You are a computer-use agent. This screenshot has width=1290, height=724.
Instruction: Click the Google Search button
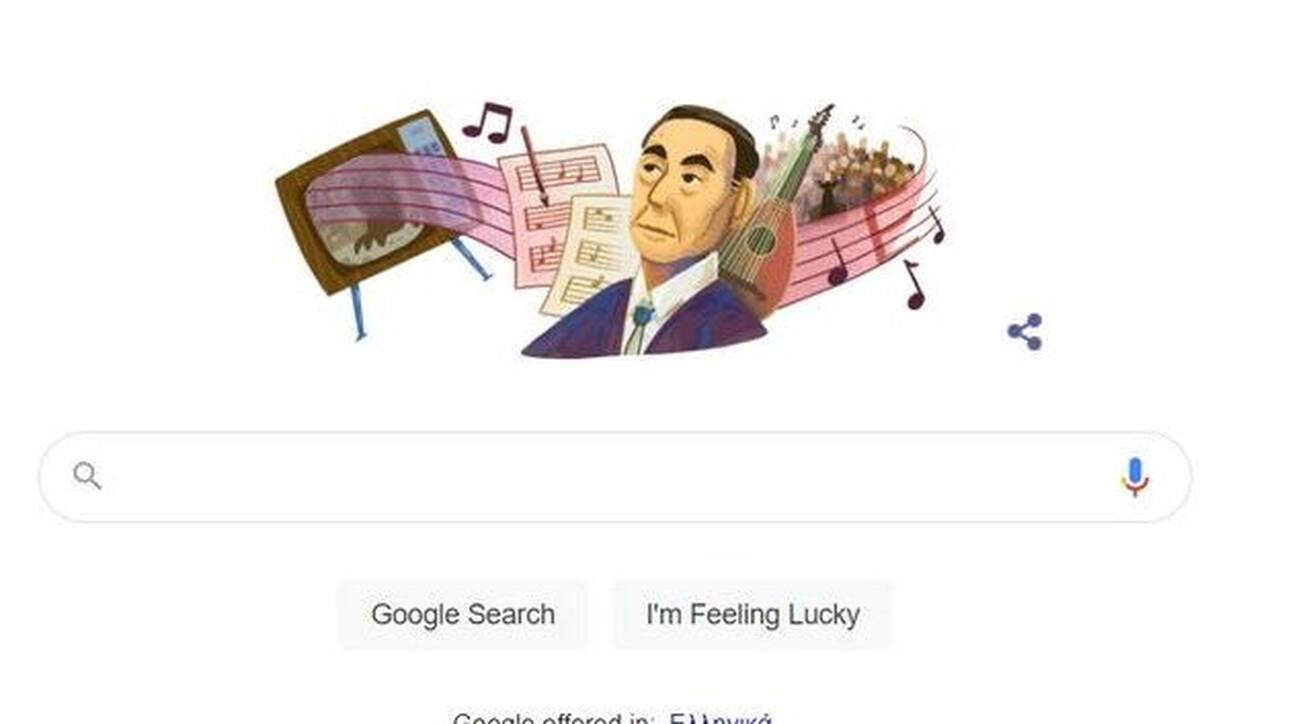(x=463, y=614)
